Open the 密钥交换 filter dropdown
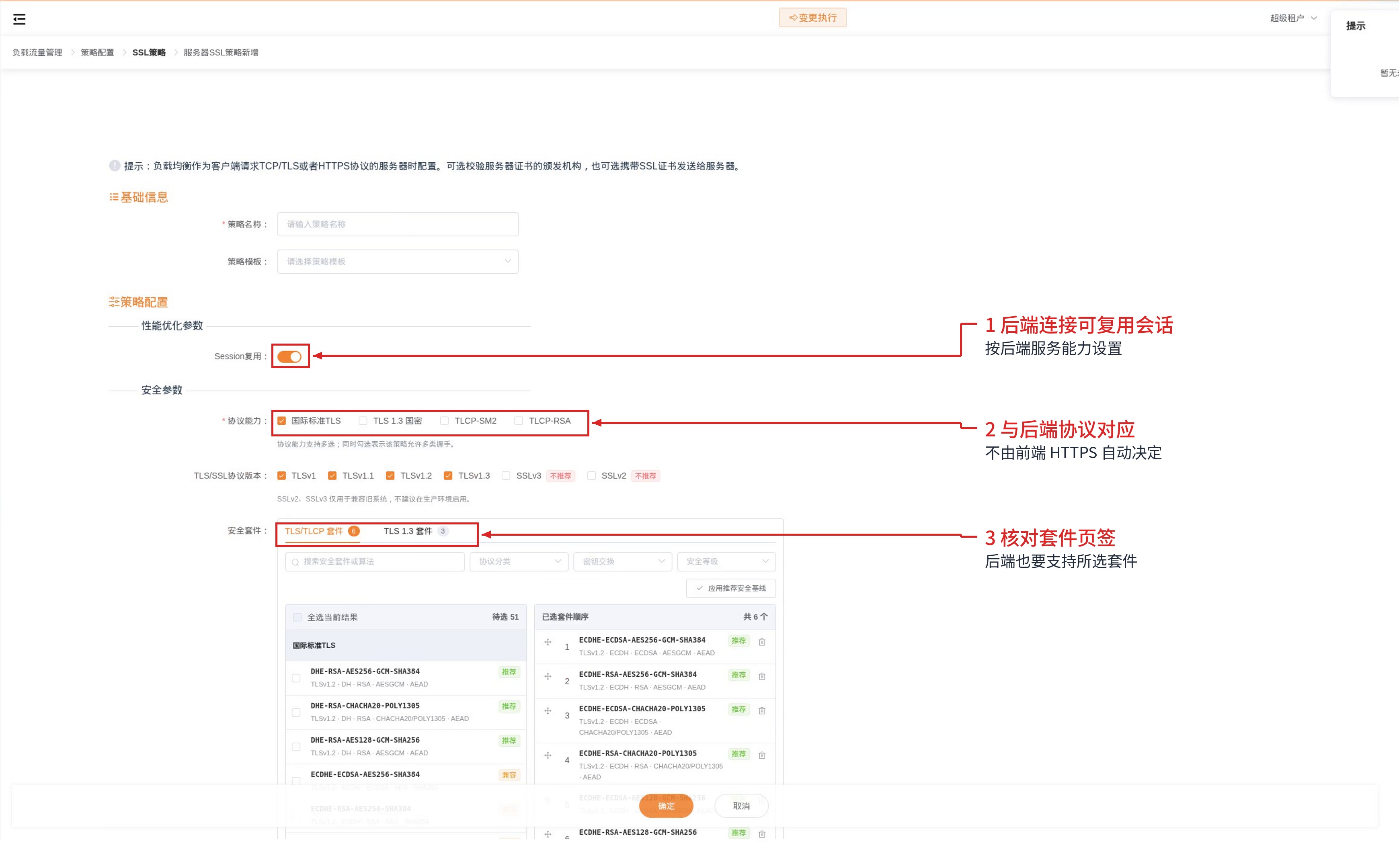This screenshot has width=1399, height=868. [x=623, y=561]
